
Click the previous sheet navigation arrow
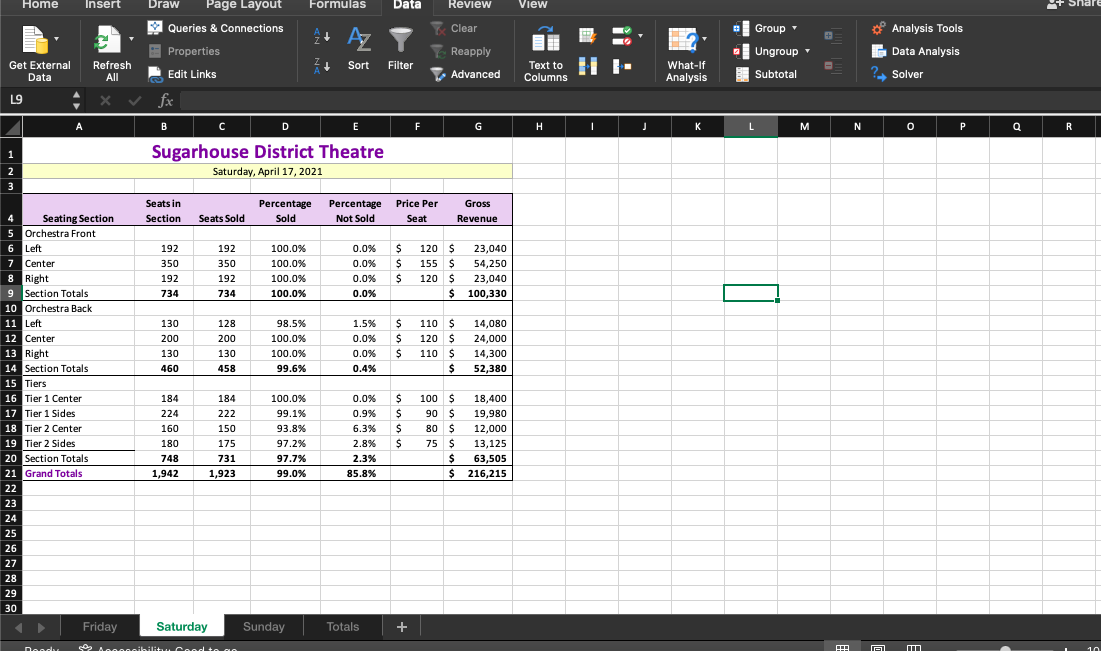19,627
